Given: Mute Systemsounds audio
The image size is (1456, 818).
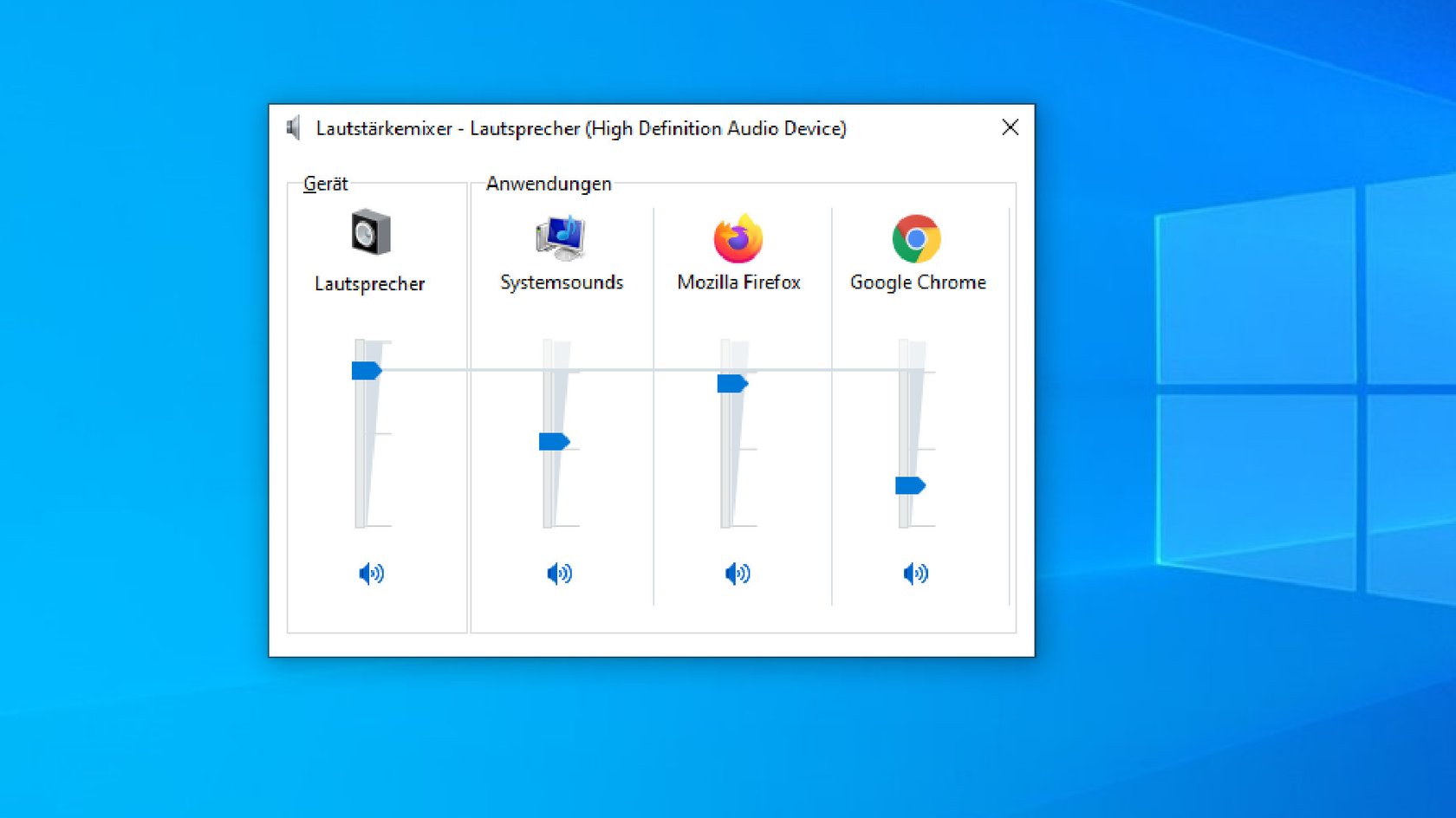Looking at the screenshot, I should pos(559,574).
